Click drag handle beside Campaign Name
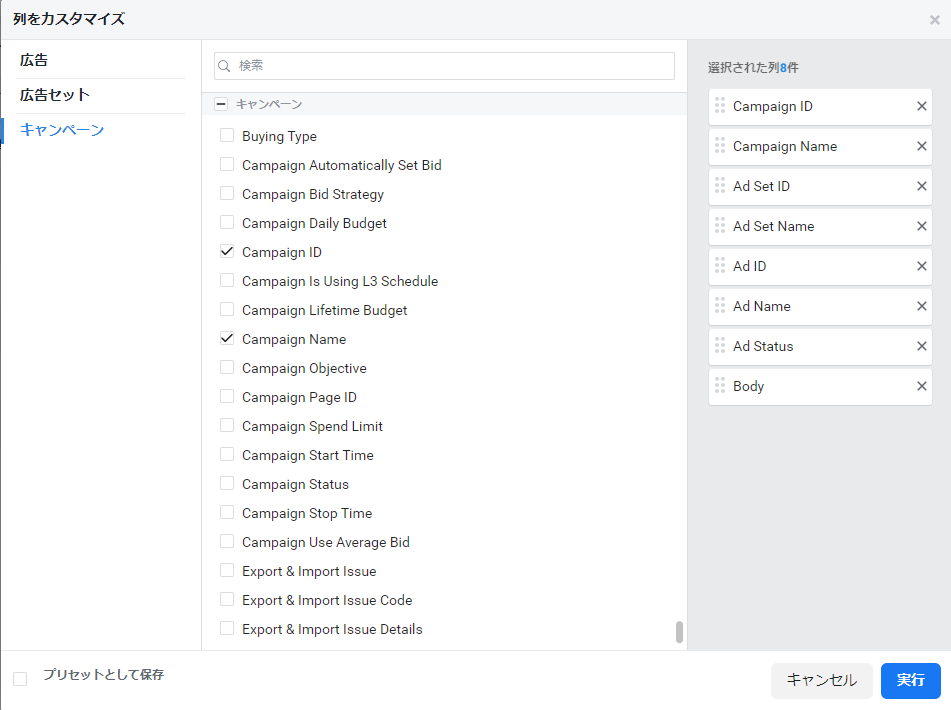Screen dimensions: 951x710 [x=720, y=146]
